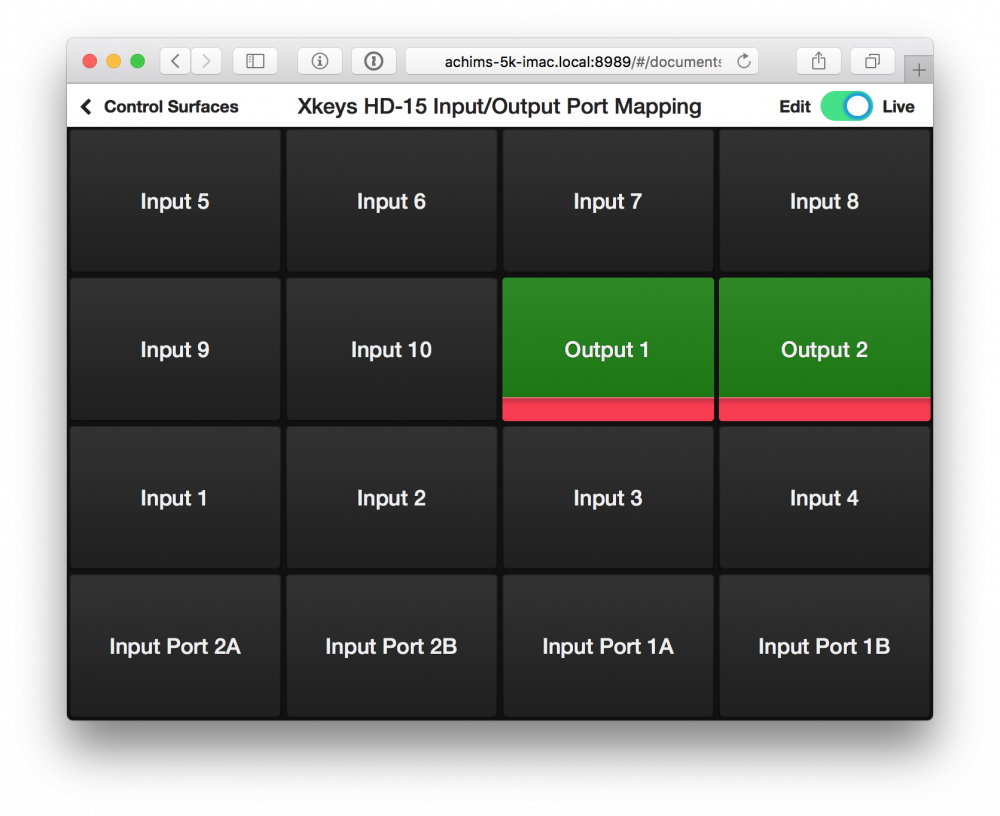Return to Control Surfaces list
This screenshot has width=1000, height=816.
coord(171,107)
